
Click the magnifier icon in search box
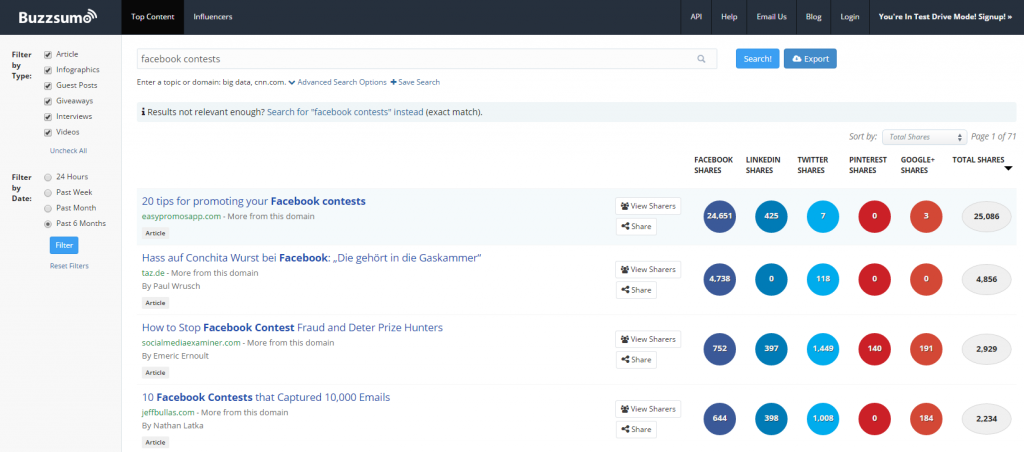701,59
